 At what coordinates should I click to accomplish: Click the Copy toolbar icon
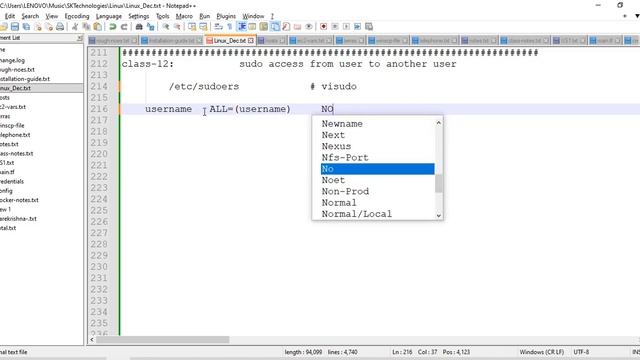[87, 27]
